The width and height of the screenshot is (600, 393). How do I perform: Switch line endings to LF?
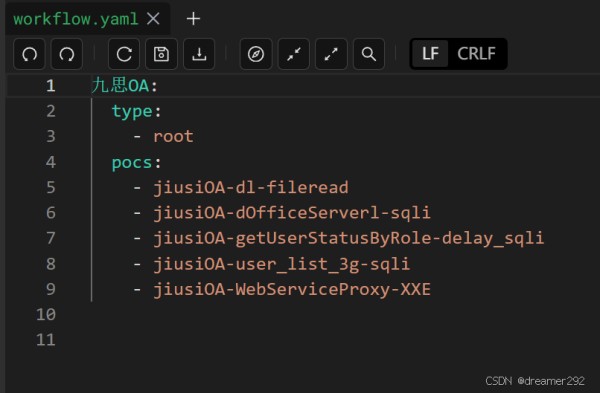[430, 54]
